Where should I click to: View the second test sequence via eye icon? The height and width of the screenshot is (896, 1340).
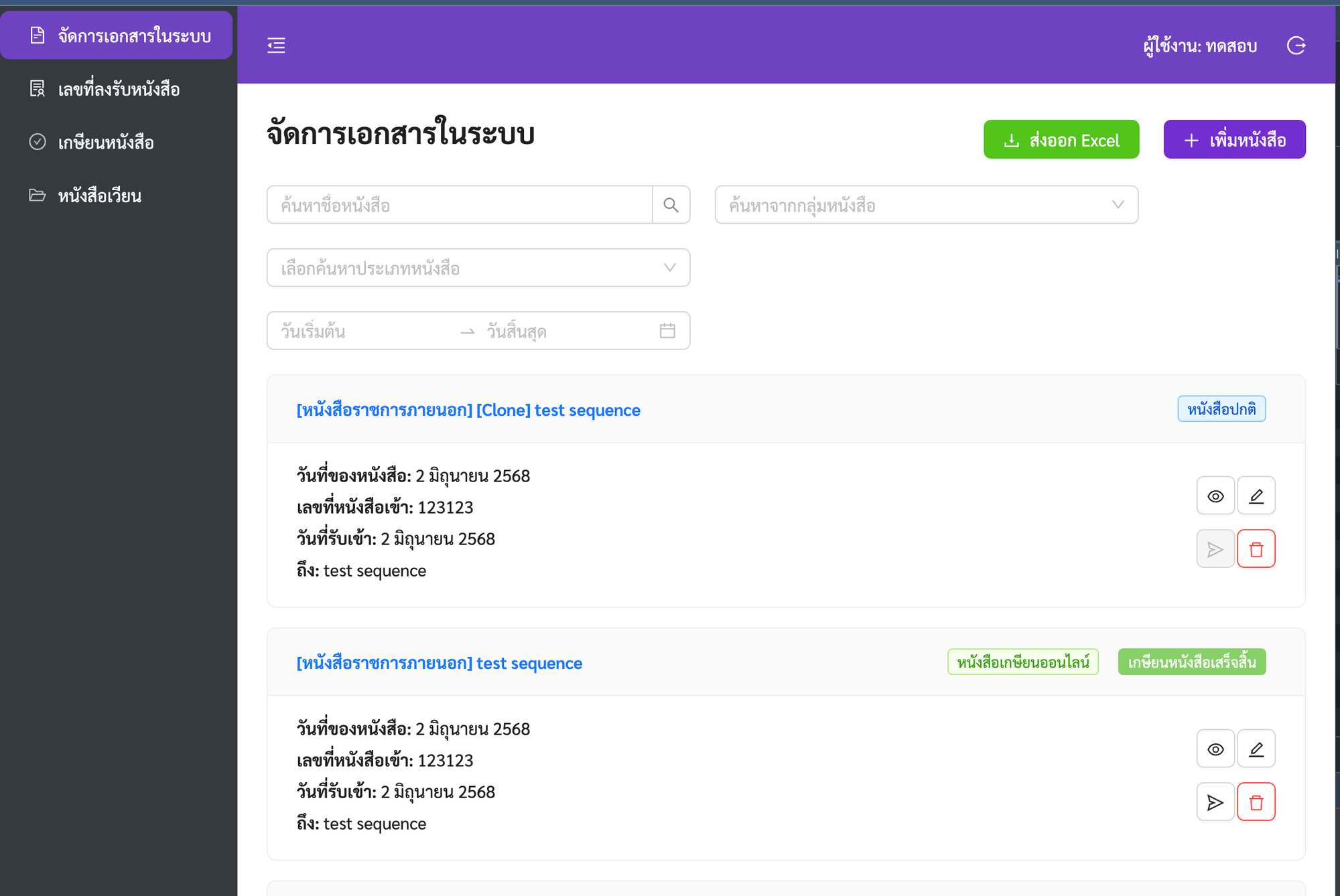[1215, 749]
